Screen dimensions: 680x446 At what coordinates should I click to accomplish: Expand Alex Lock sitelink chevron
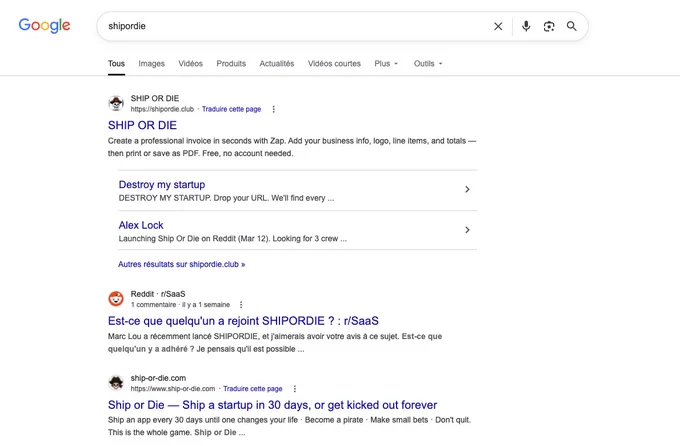467,230
